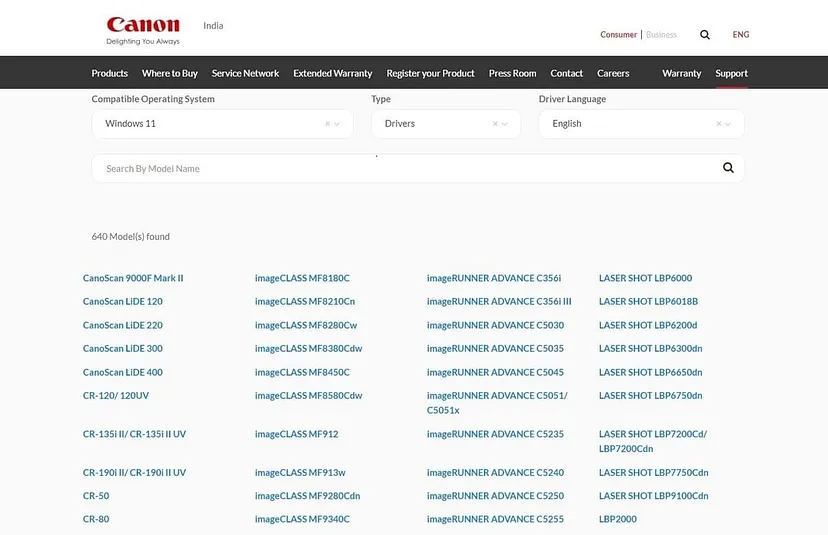Image resolution: width=828 pixels, height=535 pixels.
Task: Switch to the Consumer site
Action: pos(618,34)
